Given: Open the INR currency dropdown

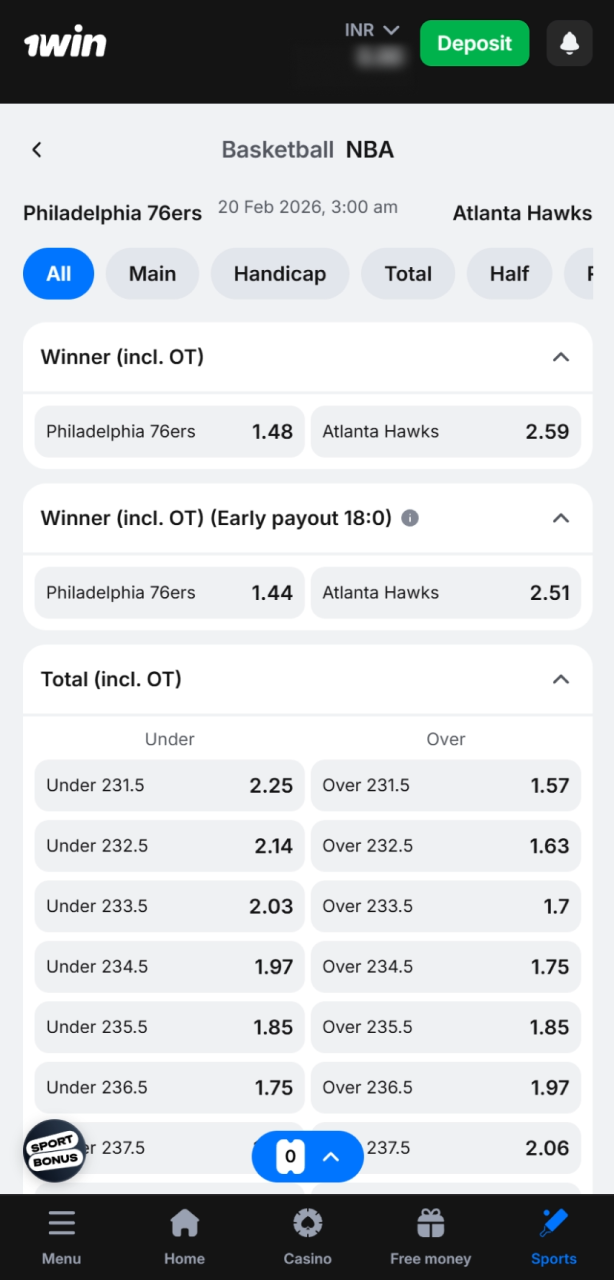Looking at the screenshot, I should (x=372, y=30).
